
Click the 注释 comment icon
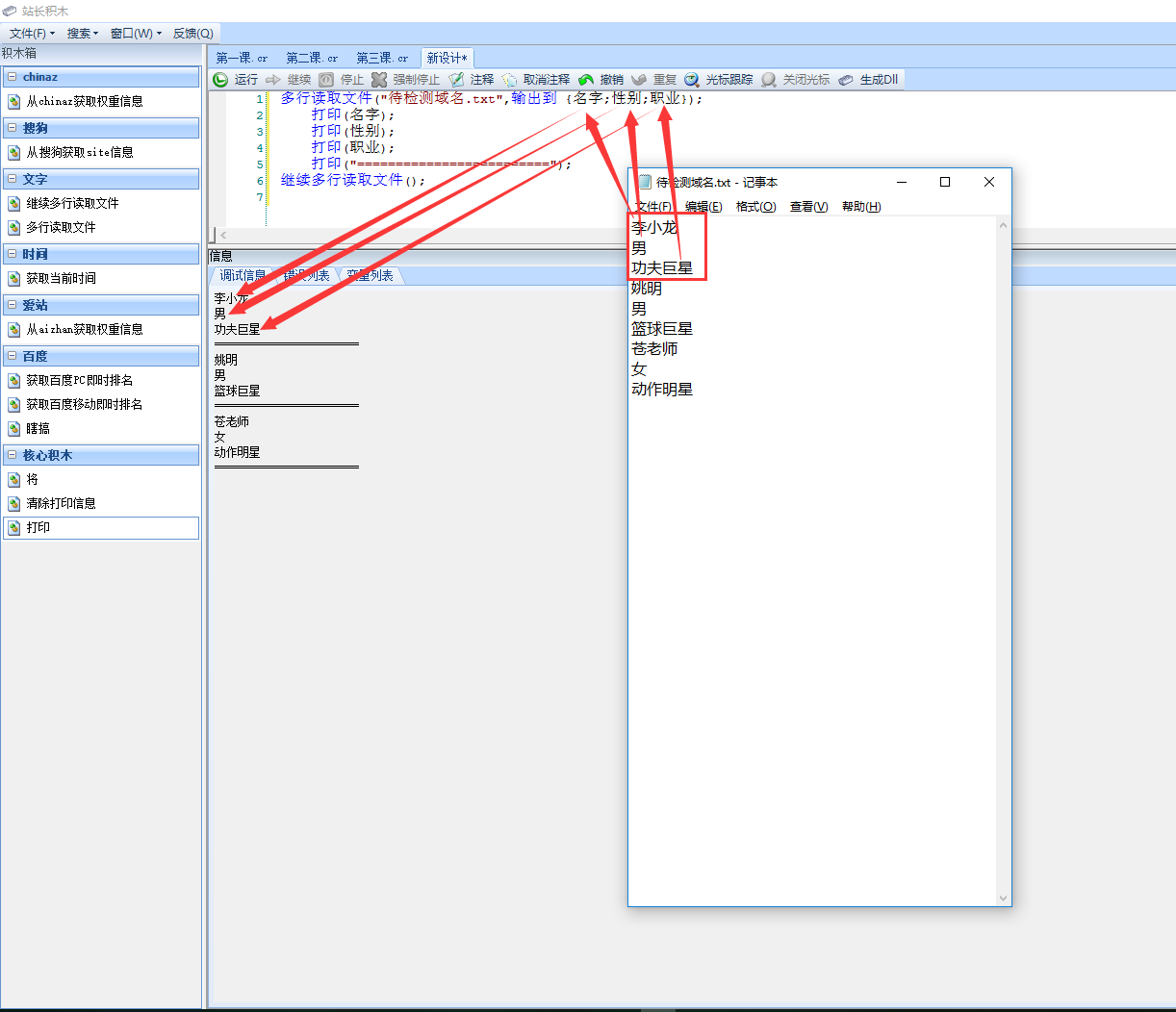(x=457, y=80)
